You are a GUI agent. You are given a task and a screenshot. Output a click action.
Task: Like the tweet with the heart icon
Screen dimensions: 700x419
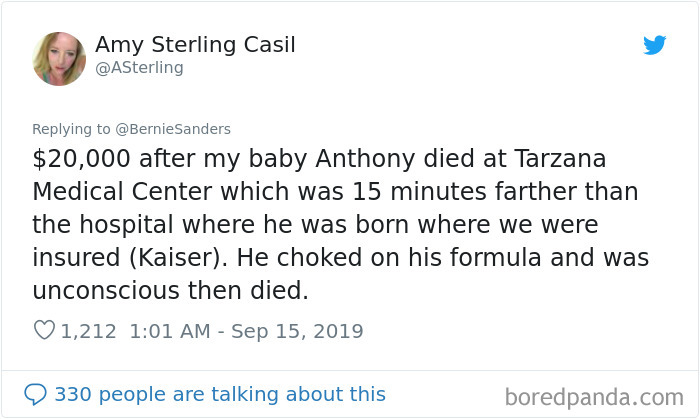pos(44,331)
